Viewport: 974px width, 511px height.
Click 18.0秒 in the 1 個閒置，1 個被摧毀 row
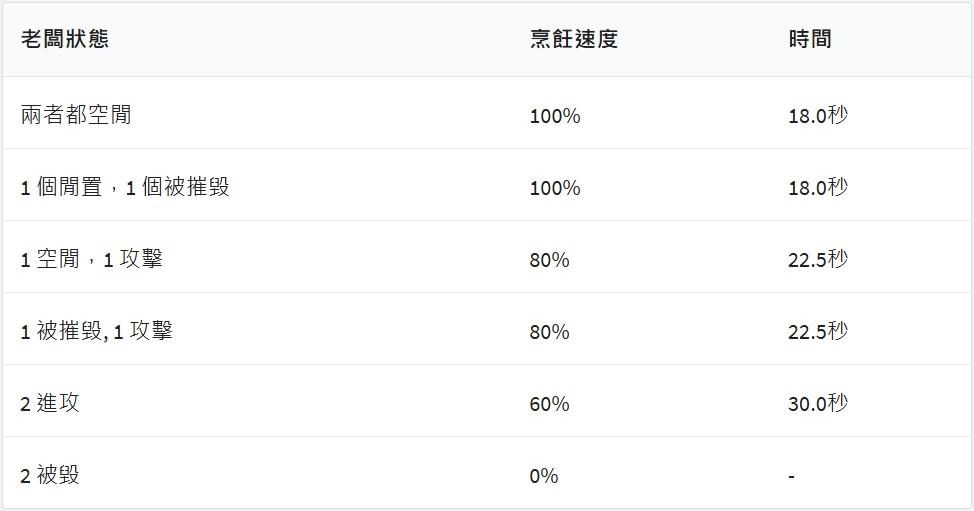[817, 188]
